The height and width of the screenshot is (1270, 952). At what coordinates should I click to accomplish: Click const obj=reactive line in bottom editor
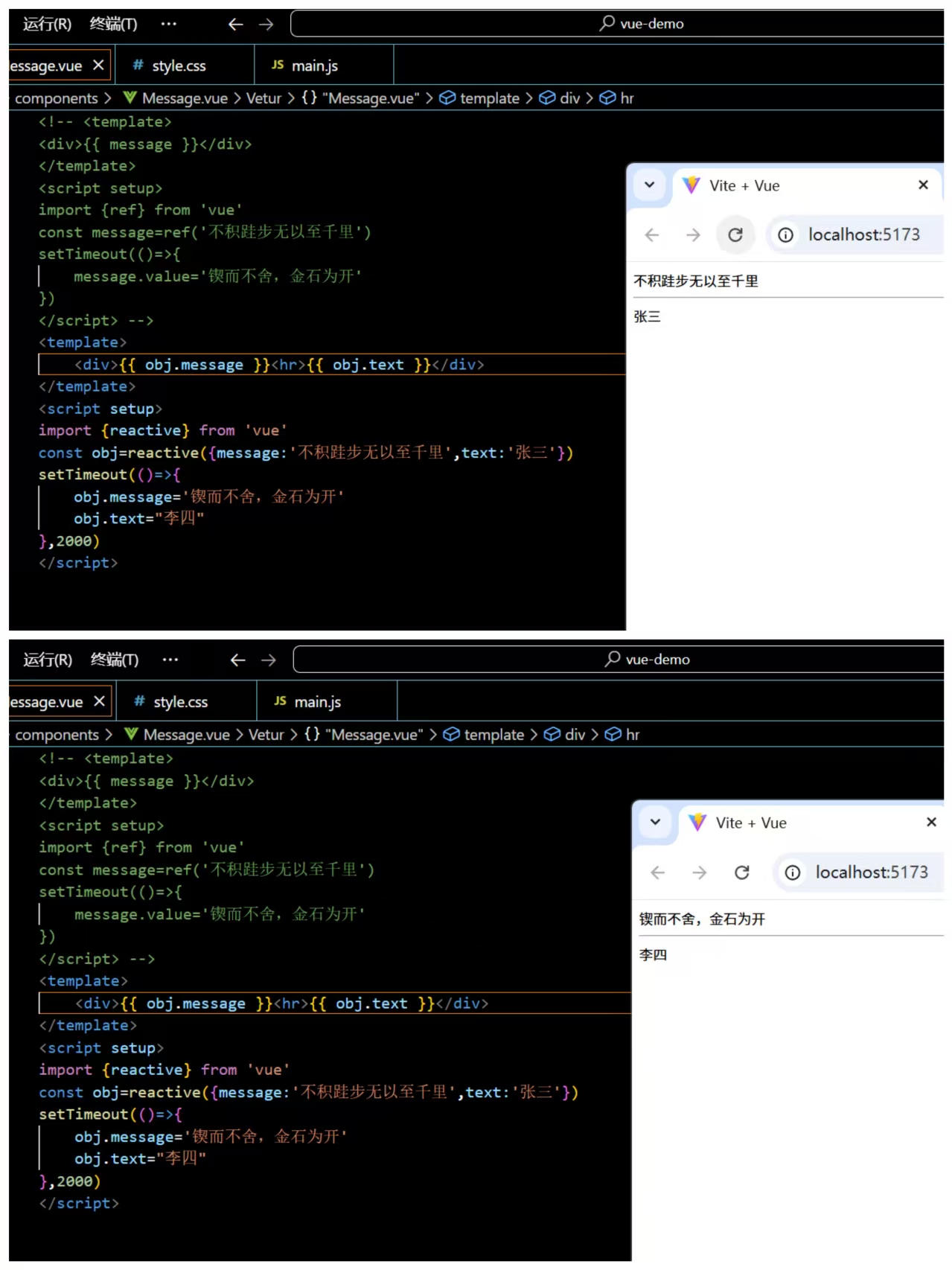pyautogui.click(x=308, y=1093)
